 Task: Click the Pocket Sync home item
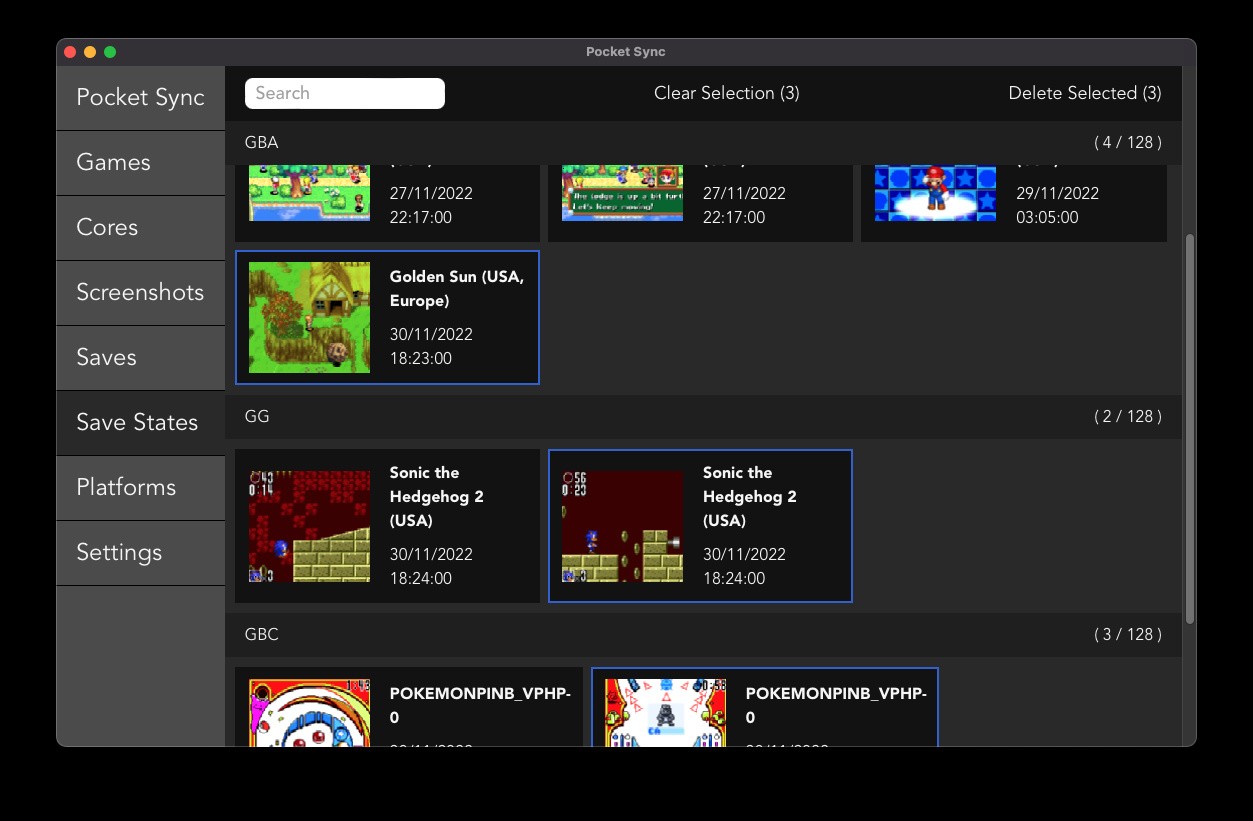pos(140,98)
